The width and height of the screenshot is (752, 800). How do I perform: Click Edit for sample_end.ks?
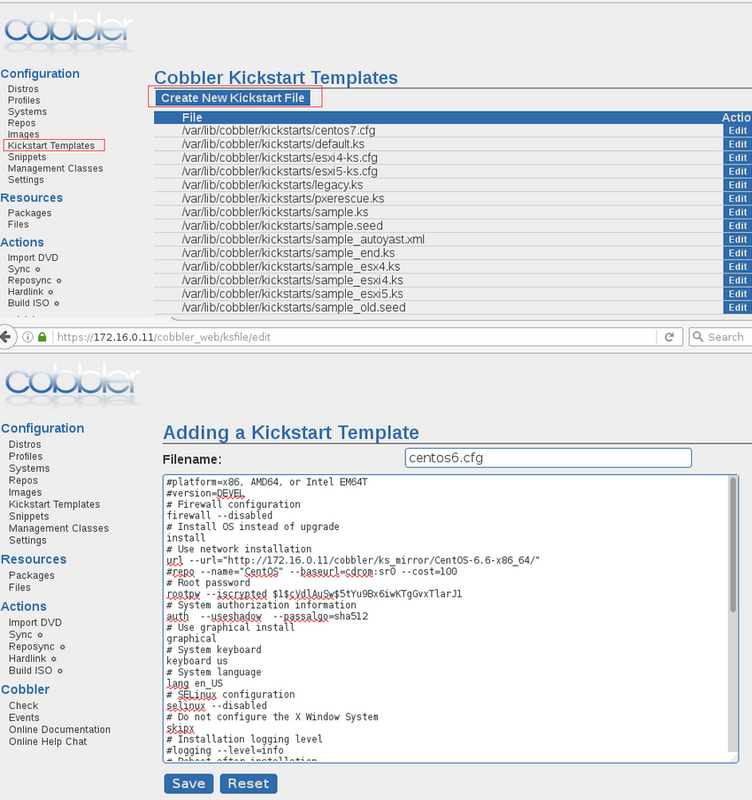click(737, 253)
